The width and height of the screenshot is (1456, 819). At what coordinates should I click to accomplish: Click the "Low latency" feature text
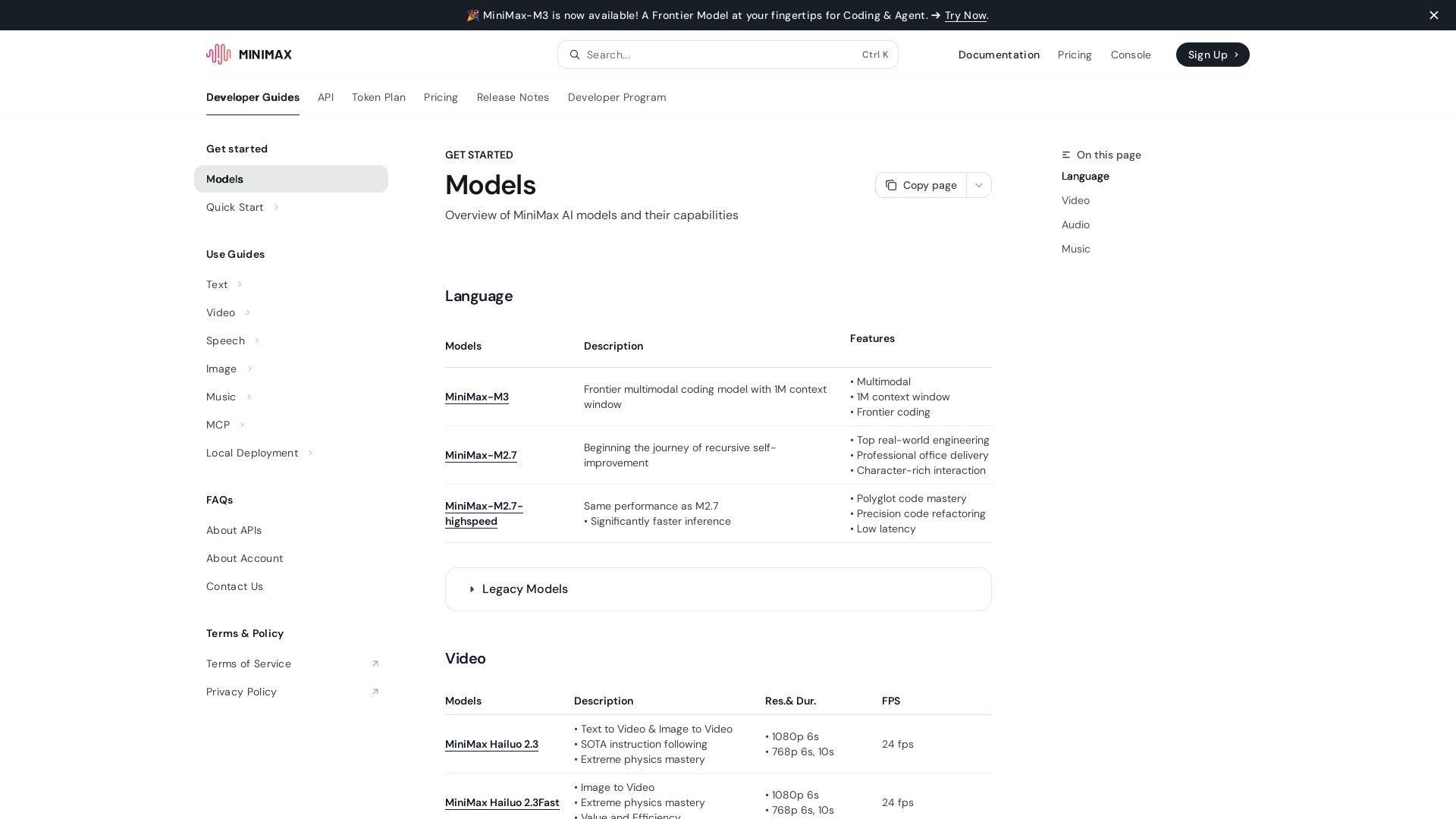click(886, 529)
